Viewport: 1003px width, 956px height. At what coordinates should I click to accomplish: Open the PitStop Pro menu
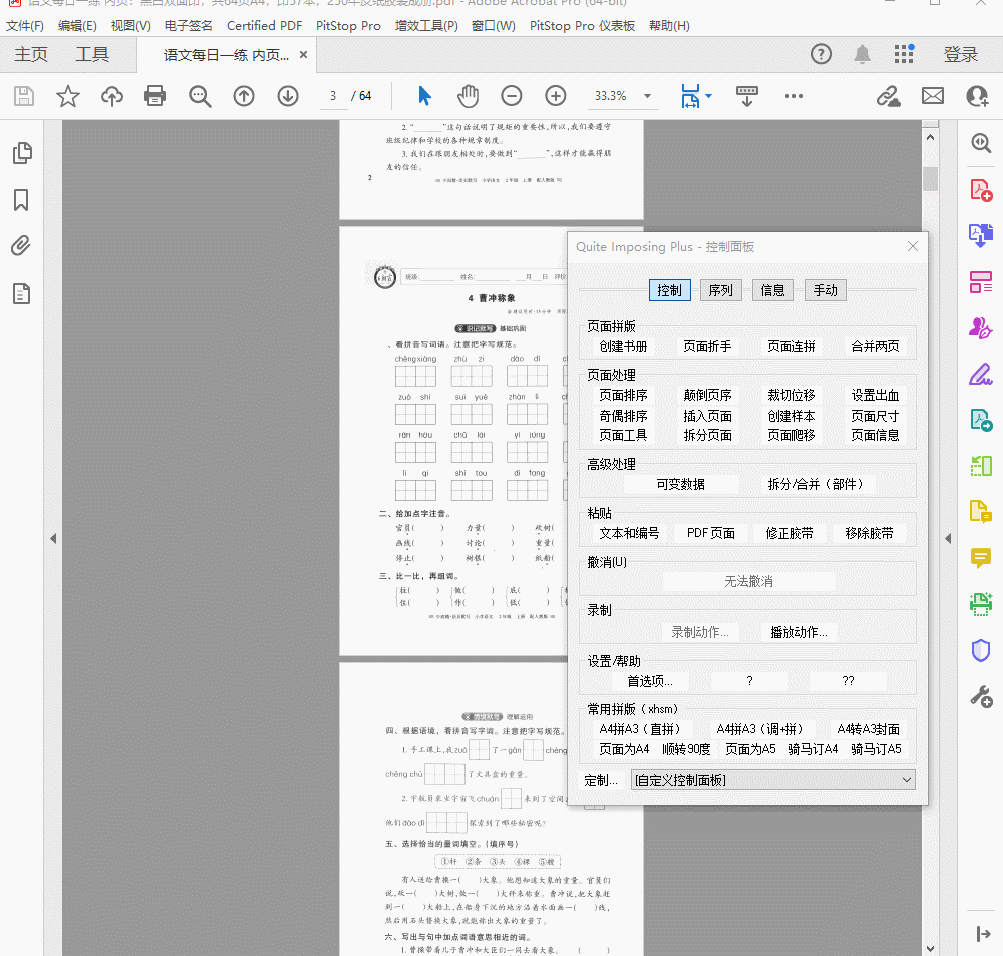[348, 26]
